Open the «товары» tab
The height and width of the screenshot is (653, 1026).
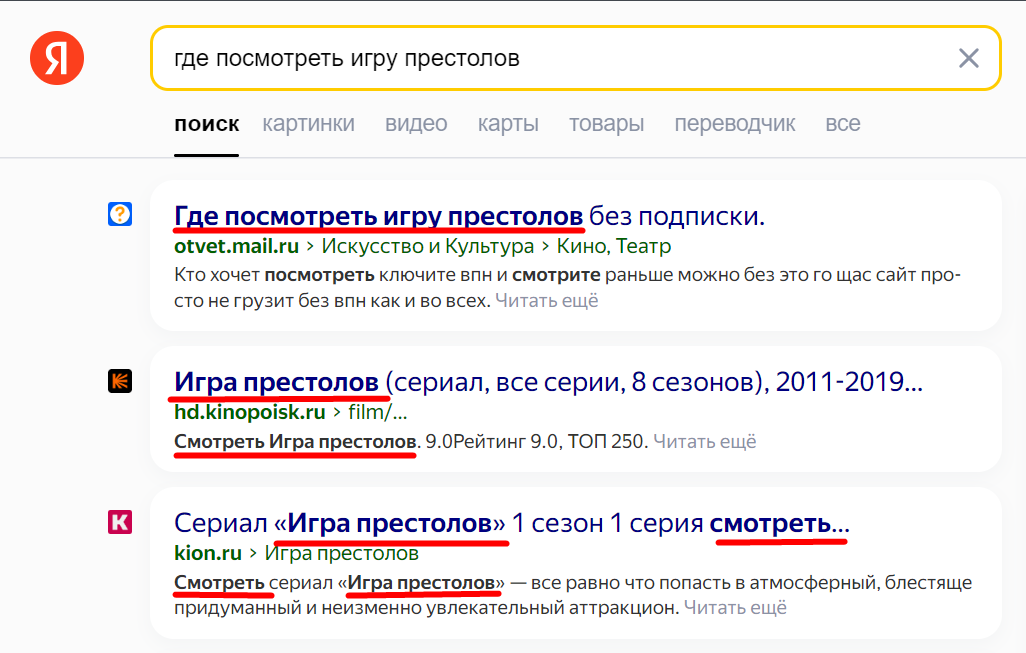[x=606, y=124]
